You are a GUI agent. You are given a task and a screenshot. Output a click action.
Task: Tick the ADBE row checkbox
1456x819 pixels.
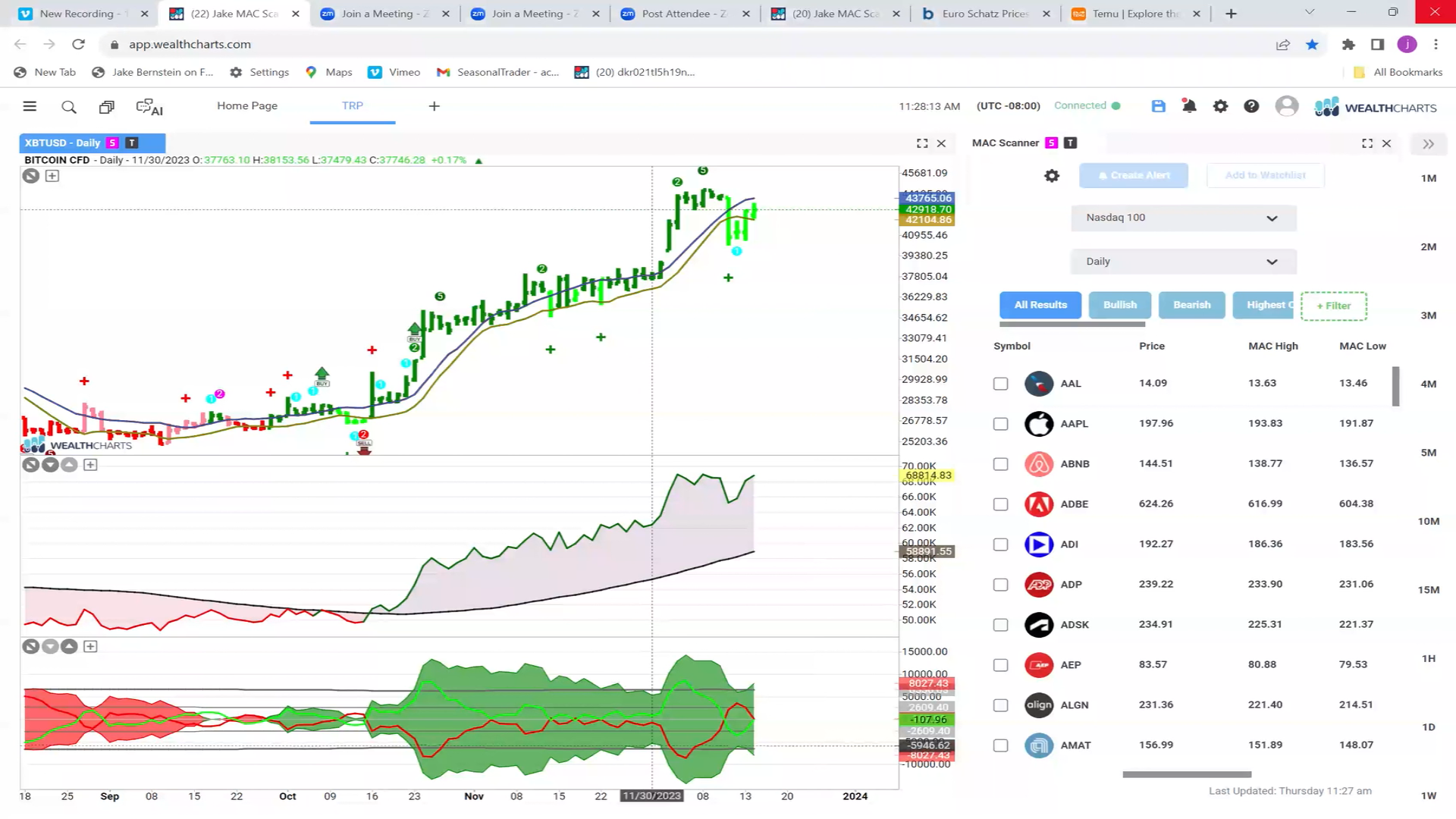(x=1001, y=504)
